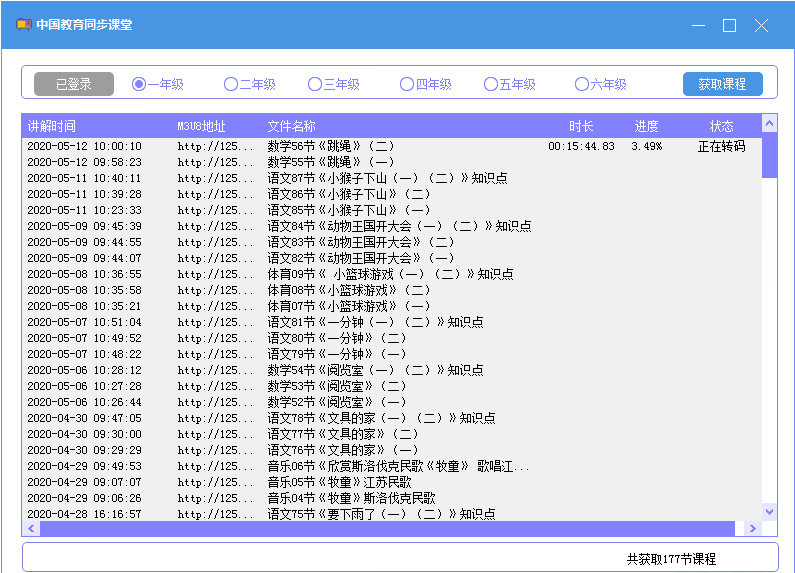This screenshot has width=795, height=573.
Task: Switch to 五年级 grade
Action: [510, 84]
